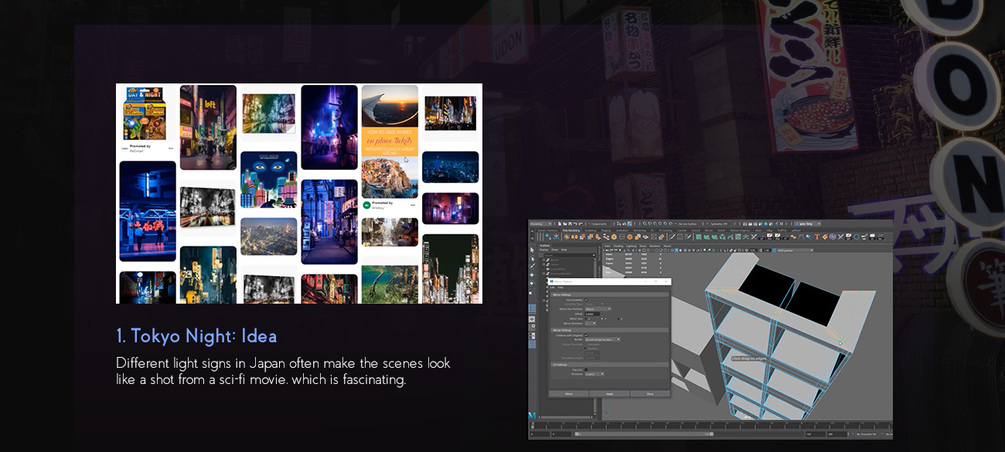The image size is (1005, 452).
Task: Click the Apply button in Mirror Options
Action: (610, 394)
